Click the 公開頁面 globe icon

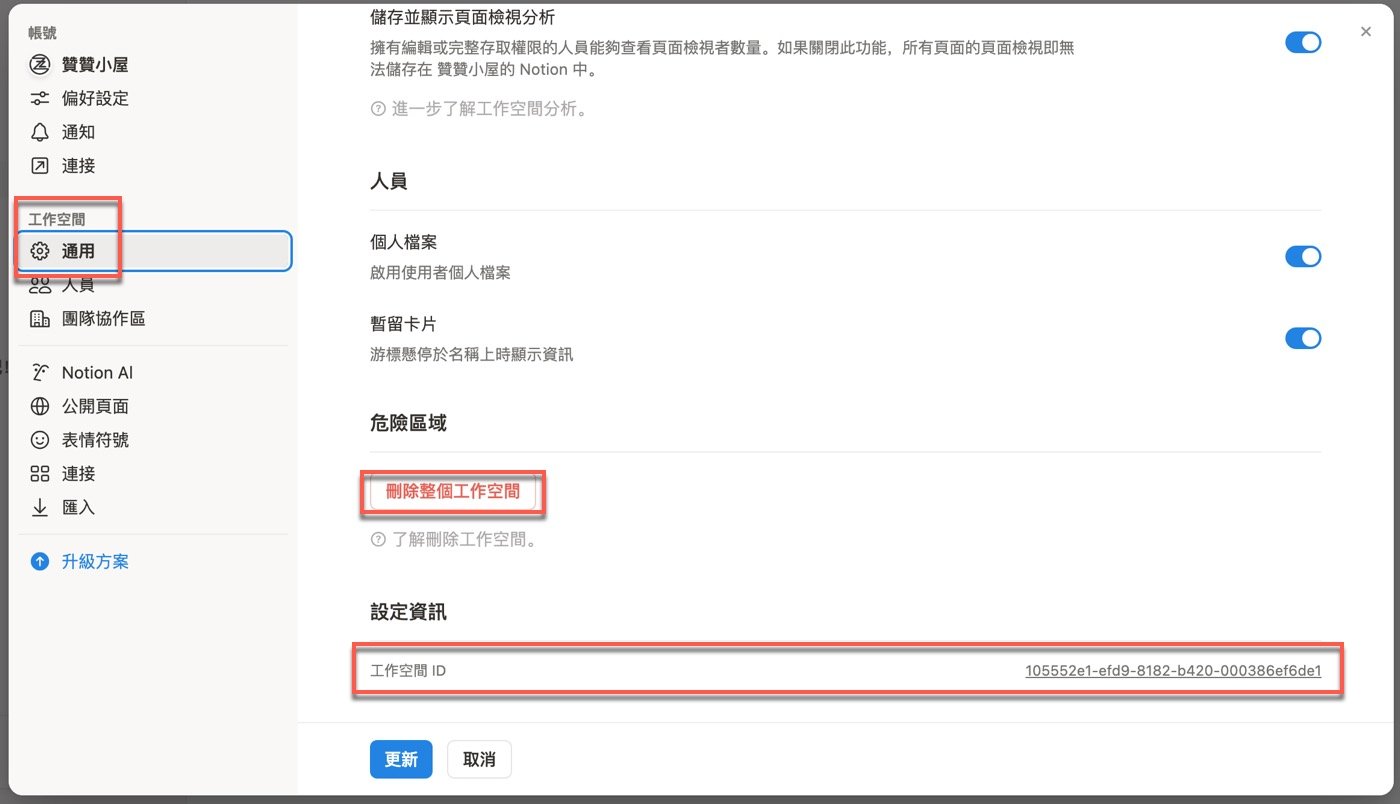tap(40, 406)
